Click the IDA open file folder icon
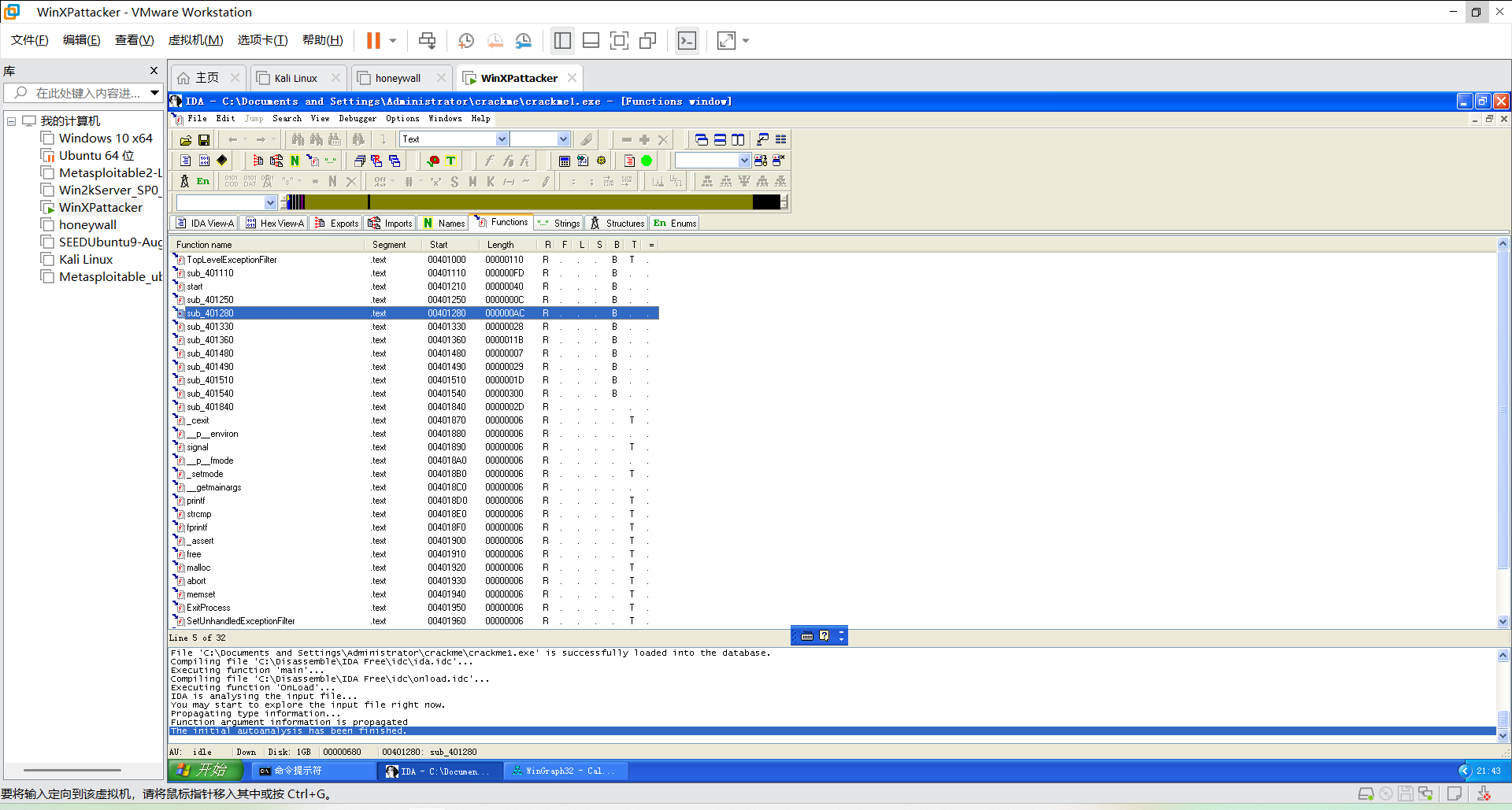This screenshot has width=1512, height=810. pos(185,140)
